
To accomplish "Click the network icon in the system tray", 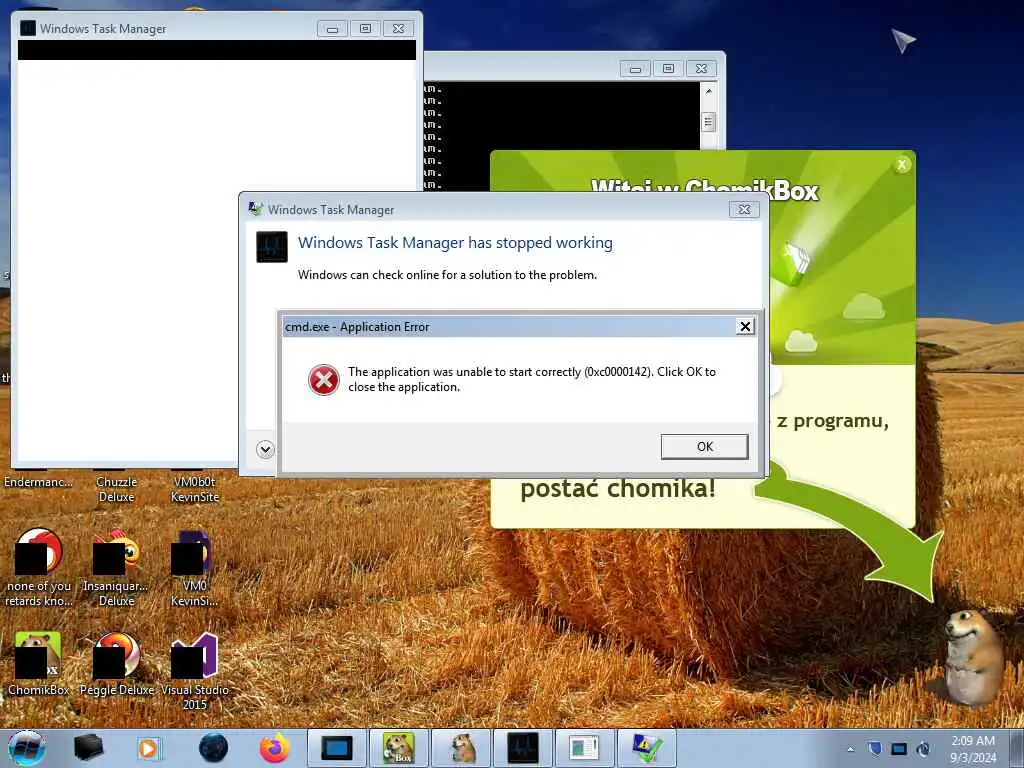I will tap(923, 749).
